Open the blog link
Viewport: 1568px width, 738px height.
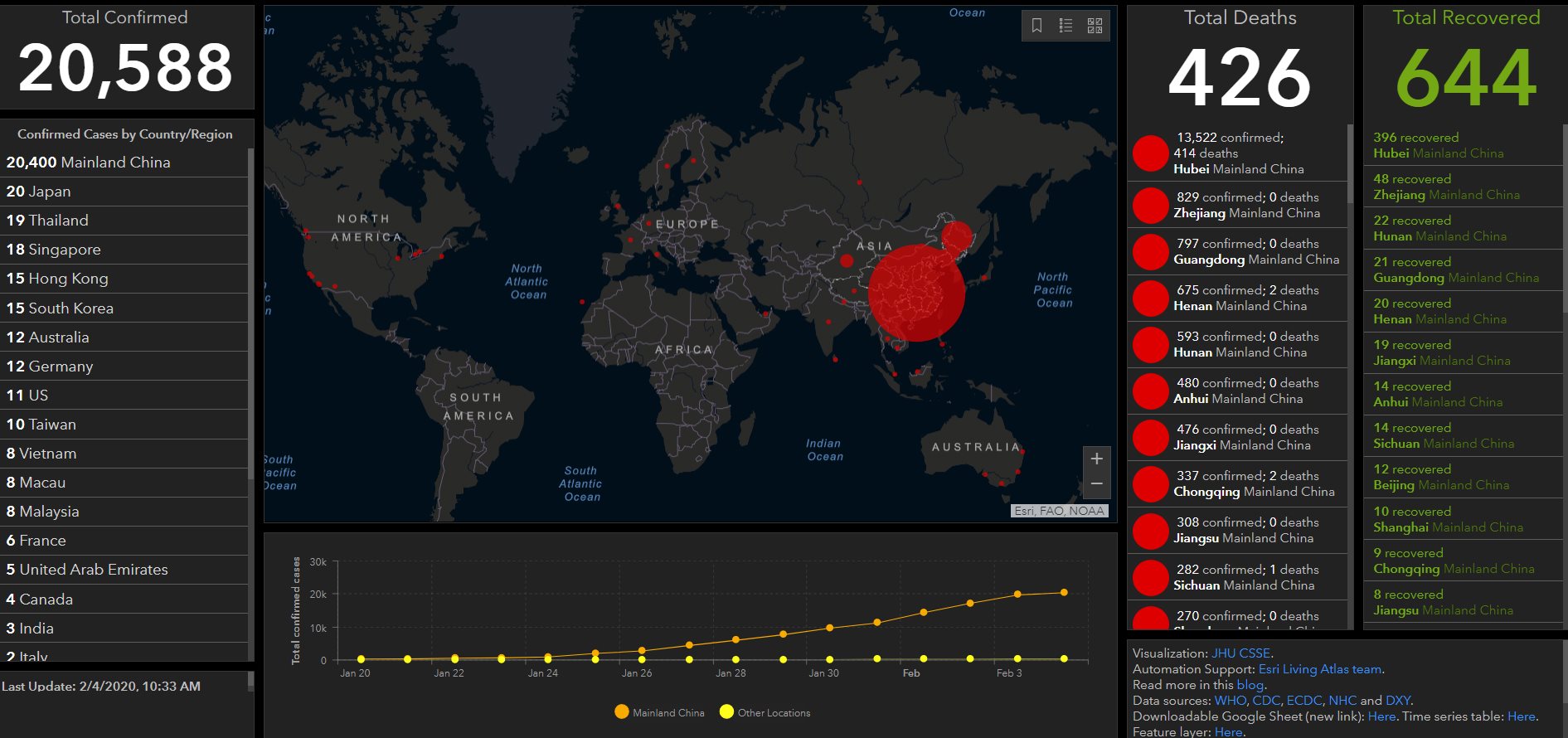tap(1250, 685)
